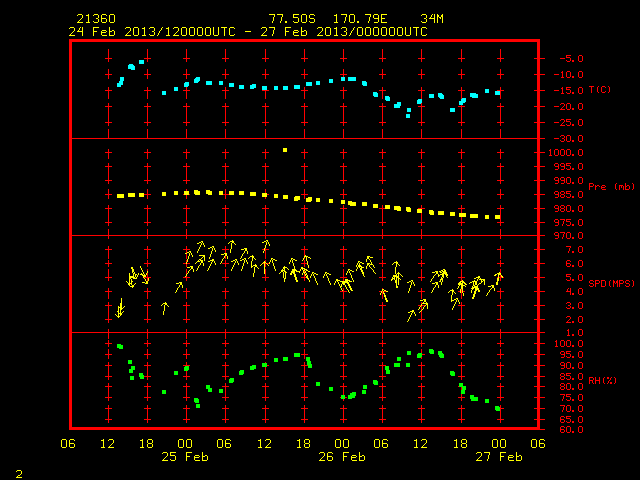The width and height of the screenshot is (640, 480).
Task: Click the downward wind arrows near 3 m/s
Action: click(x=120, y=308)
